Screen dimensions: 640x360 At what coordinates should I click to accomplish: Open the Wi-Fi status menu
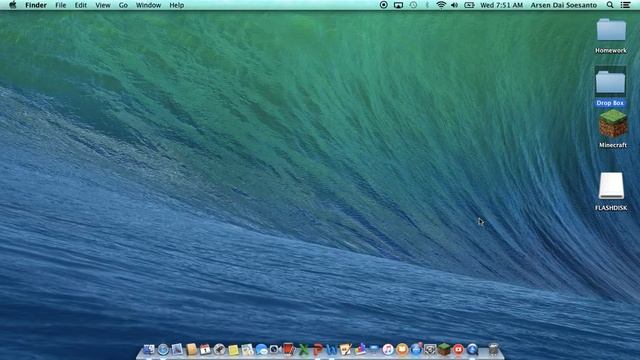[x=441, y=5]
